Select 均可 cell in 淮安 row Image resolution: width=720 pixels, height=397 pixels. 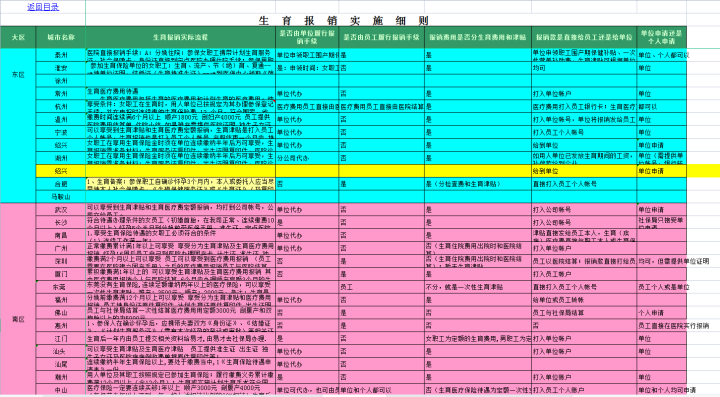tap(584, 68)
